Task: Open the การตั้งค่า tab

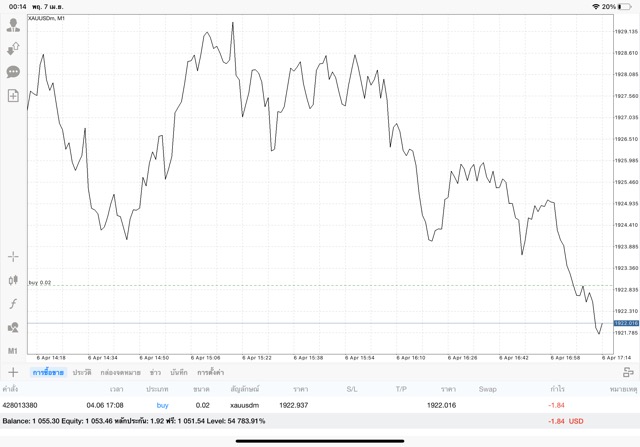Action: tap(210, 372)
